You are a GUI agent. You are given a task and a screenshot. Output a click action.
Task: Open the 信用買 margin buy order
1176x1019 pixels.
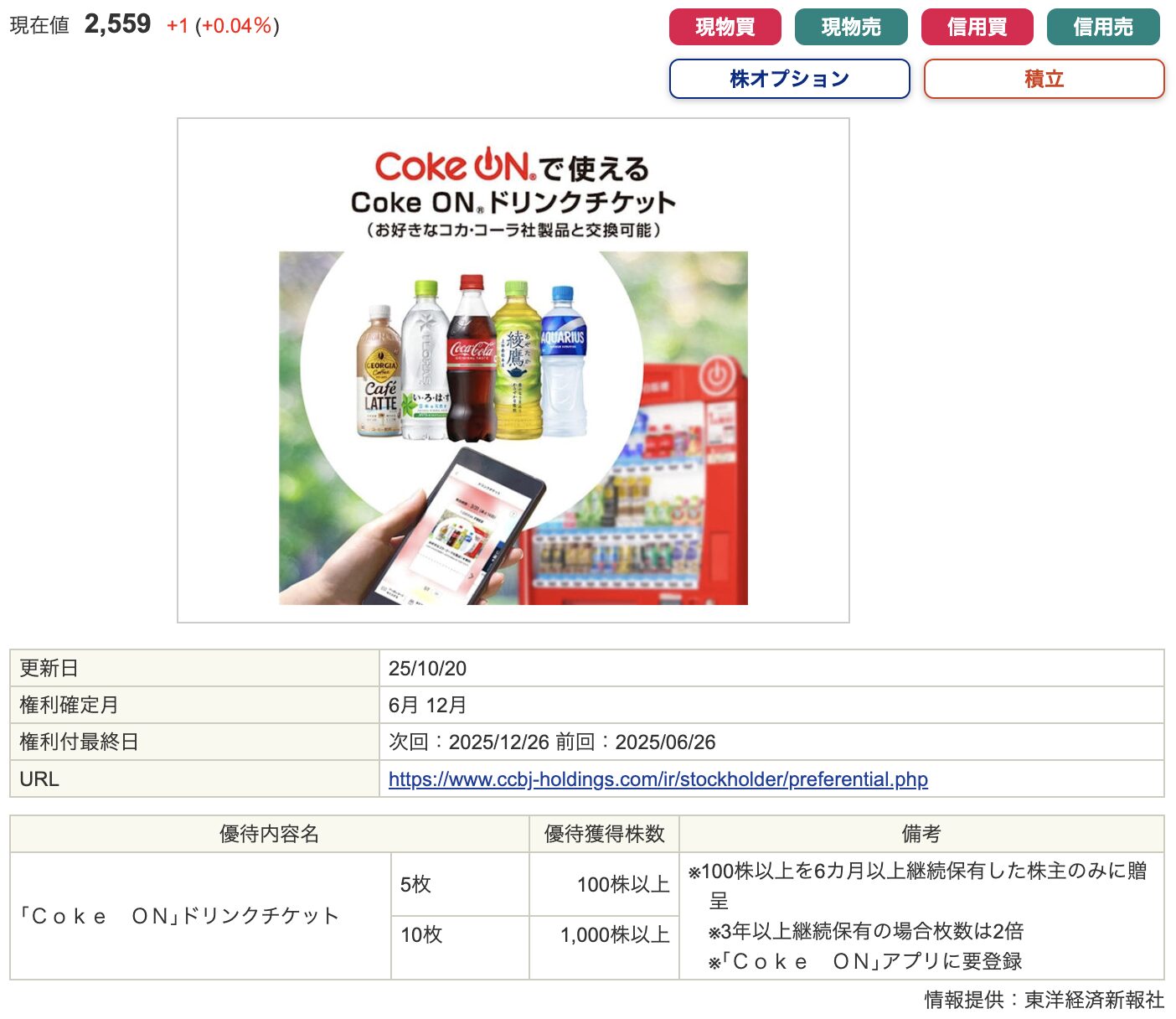tap(977, 27)
